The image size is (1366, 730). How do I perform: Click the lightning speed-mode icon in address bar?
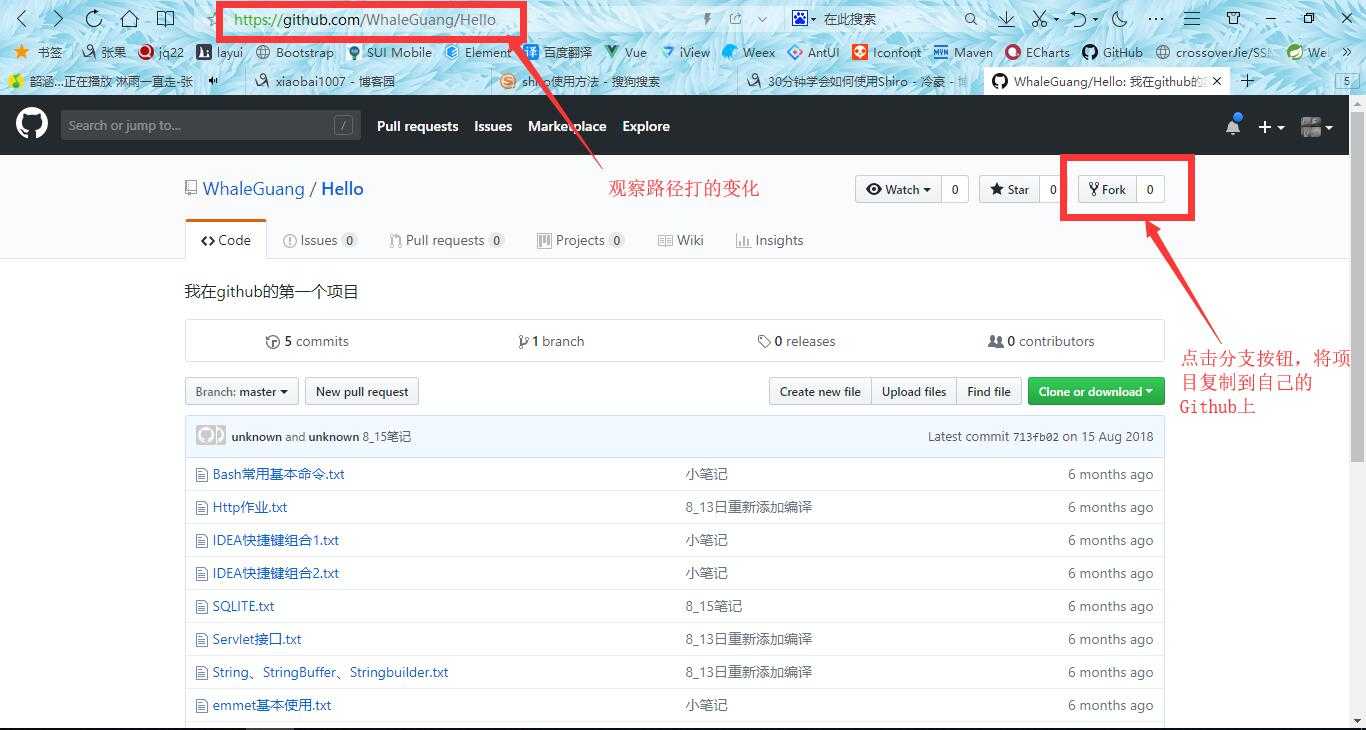tap(708, 19)
